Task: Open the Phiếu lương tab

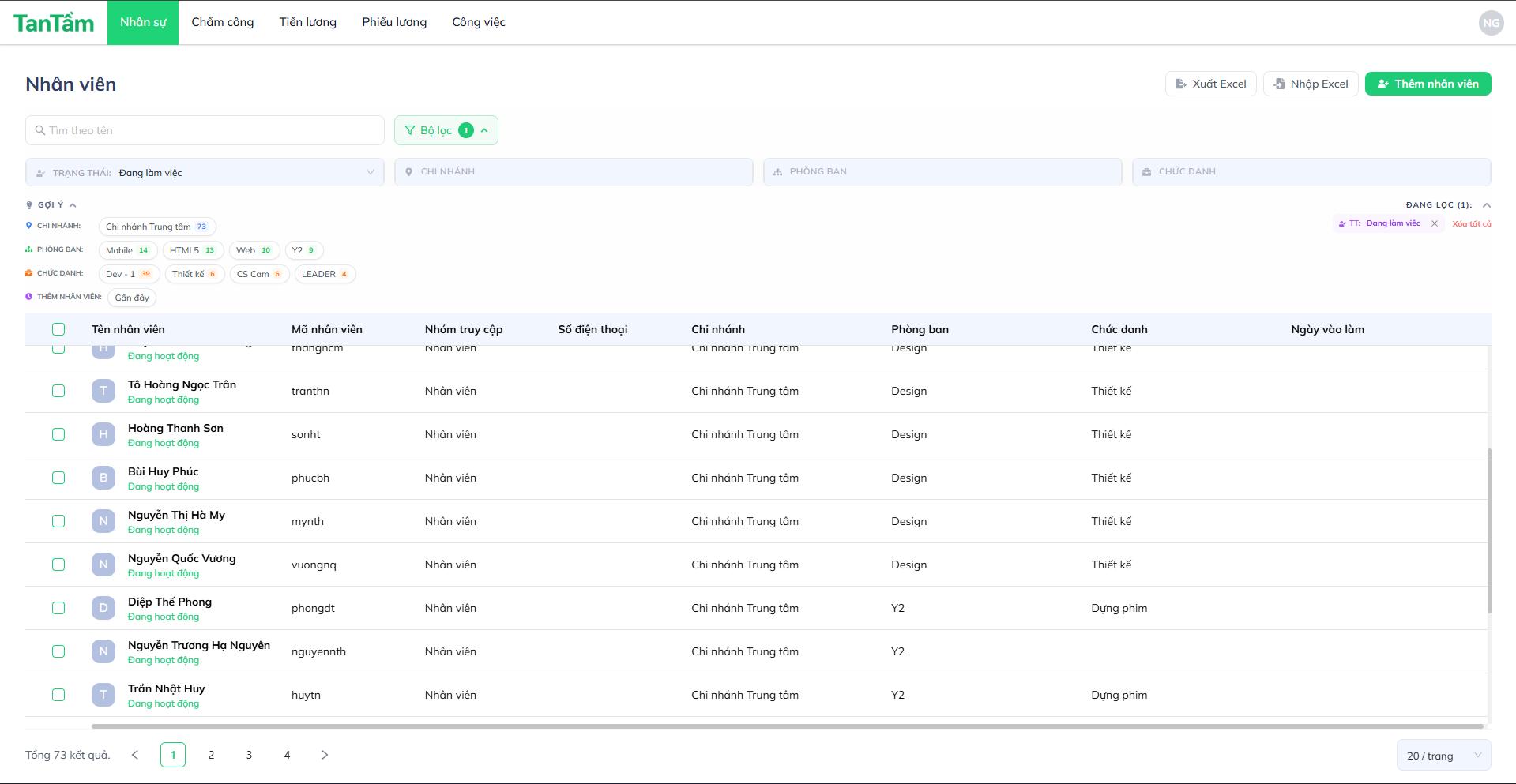Action: click(394, 22)
